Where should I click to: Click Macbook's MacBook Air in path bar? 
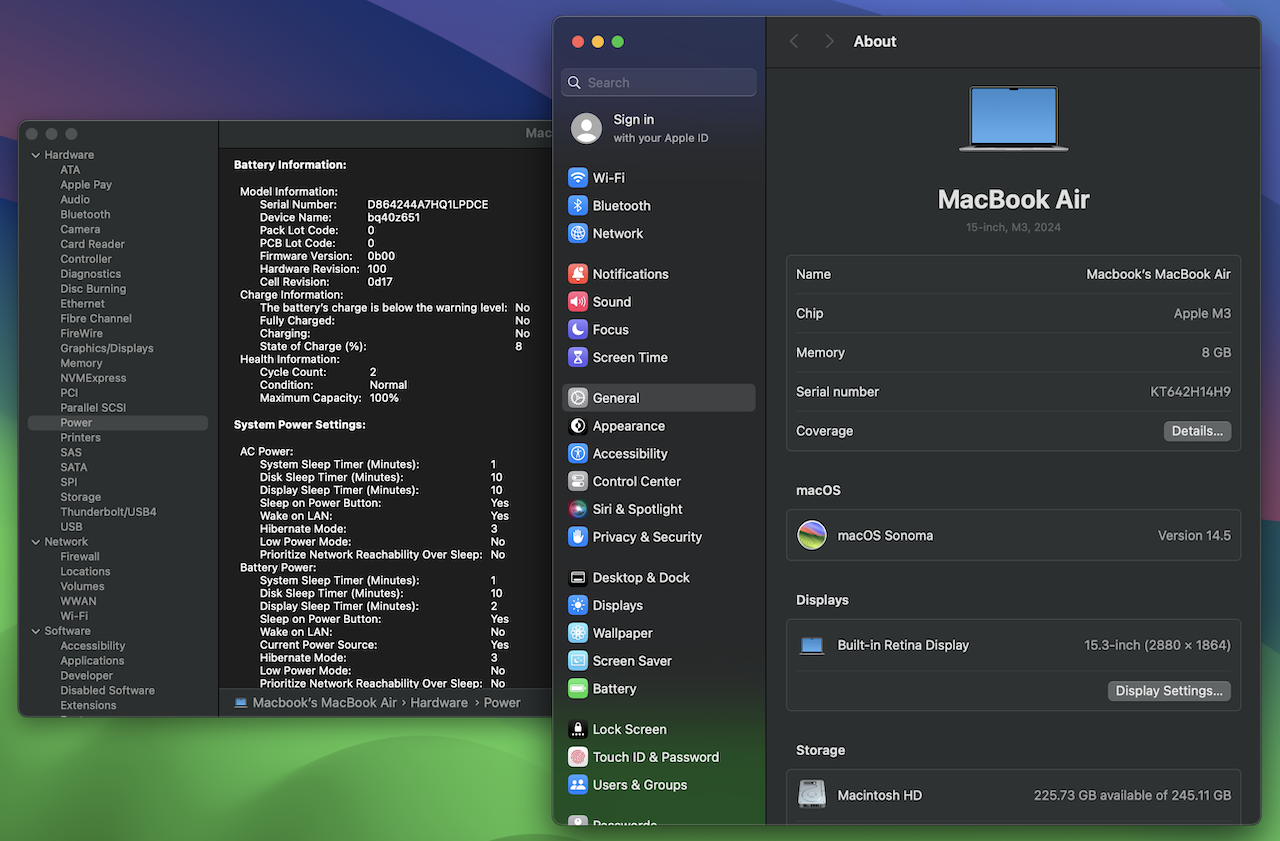pos(325,703)
